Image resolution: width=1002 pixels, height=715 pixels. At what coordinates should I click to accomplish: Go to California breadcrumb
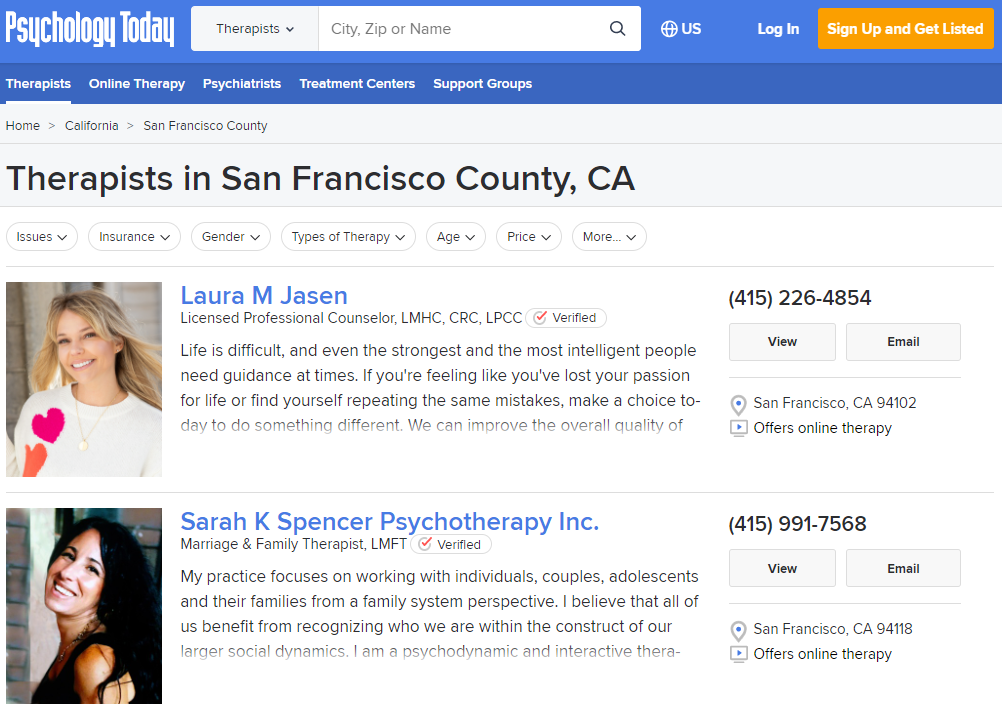(91, 126)
